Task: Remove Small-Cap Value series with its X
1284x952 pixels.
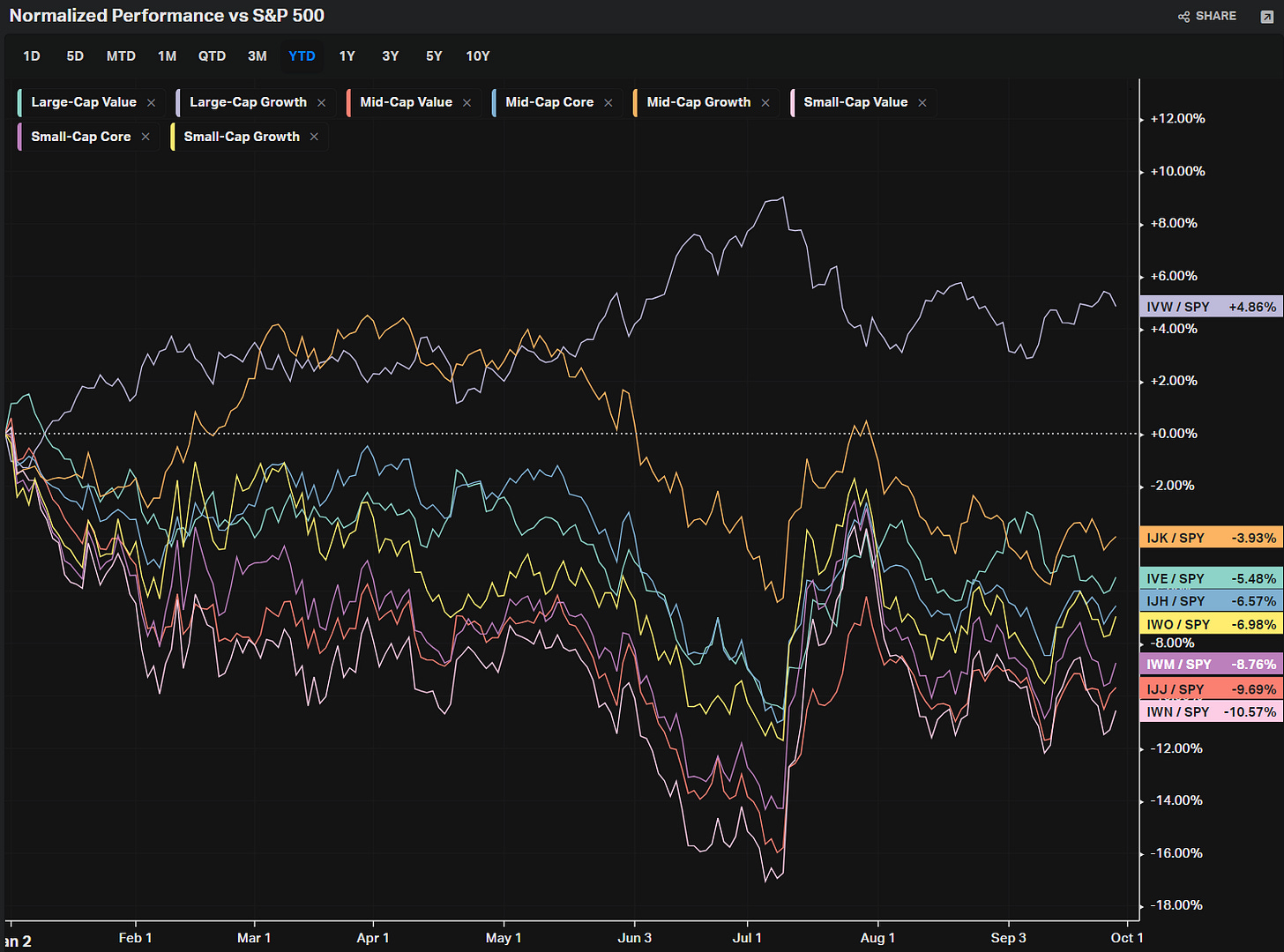Action: (x=922, y=103)
